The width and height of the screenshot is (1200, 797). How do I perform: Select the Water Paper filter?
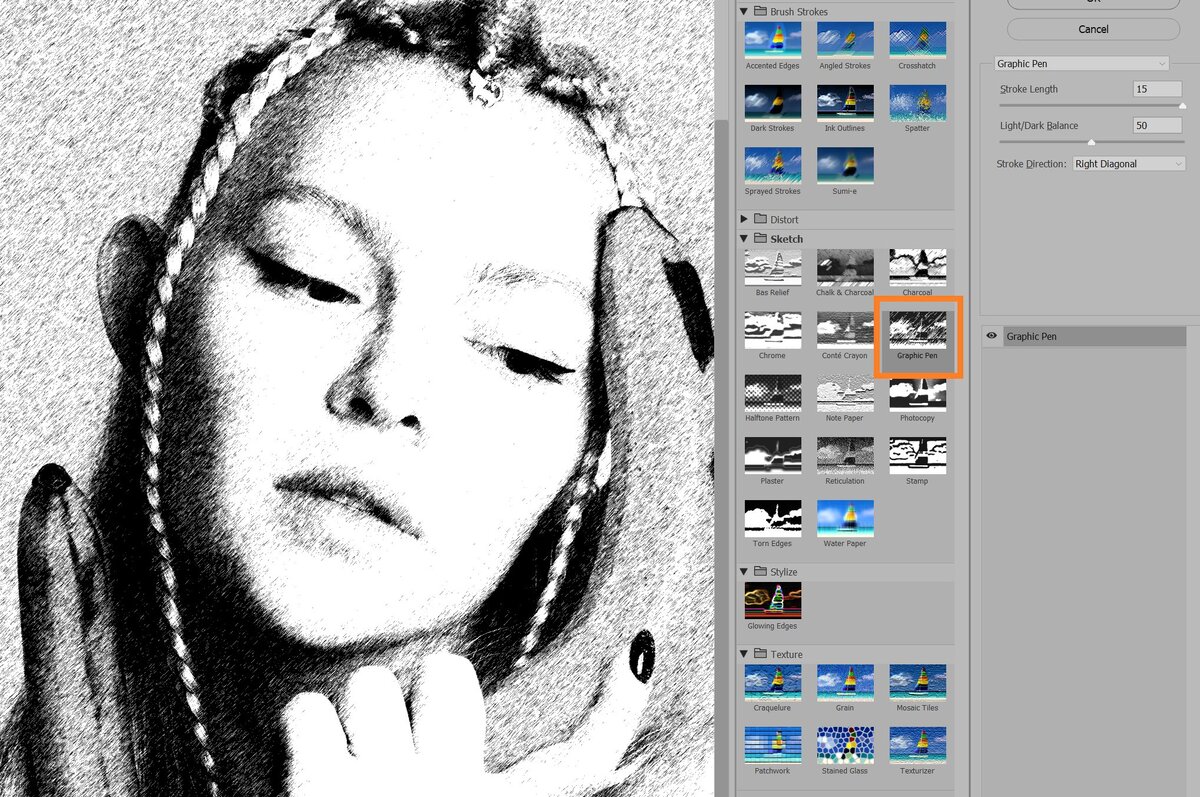845,518
